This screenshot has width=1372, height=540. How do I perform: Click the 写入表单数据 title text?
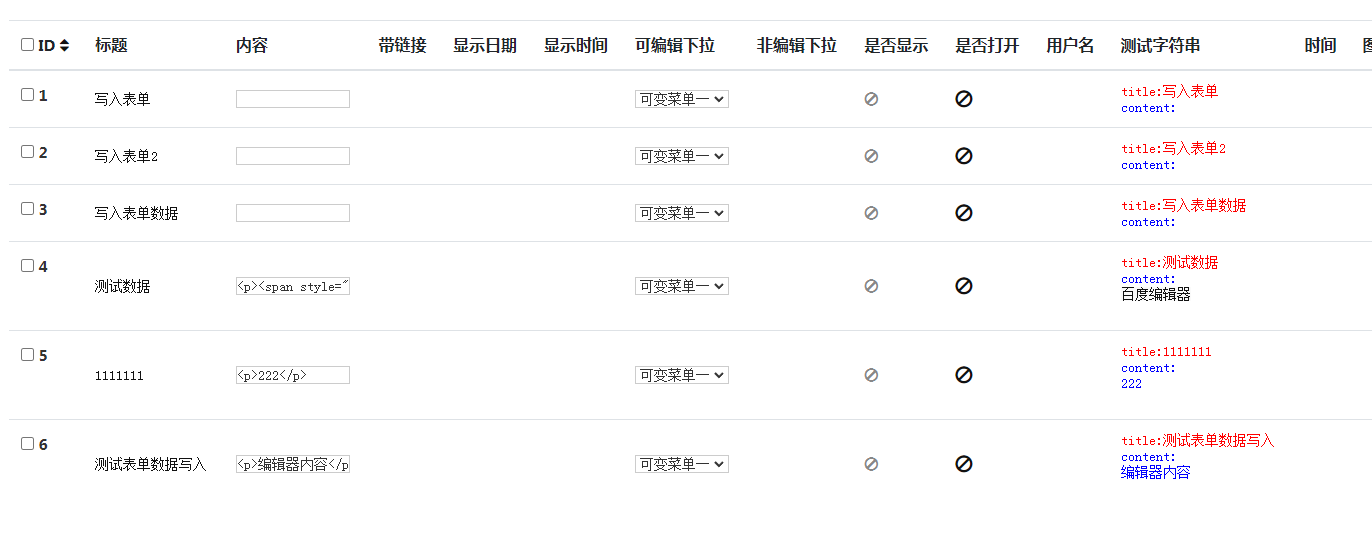point(137,213)
